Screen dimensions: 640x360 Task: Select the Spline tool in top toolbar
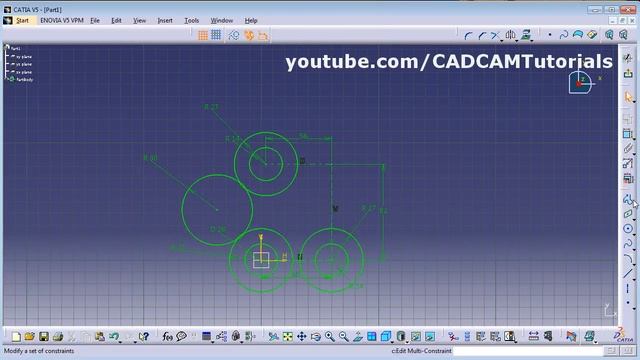pos(564,36)
